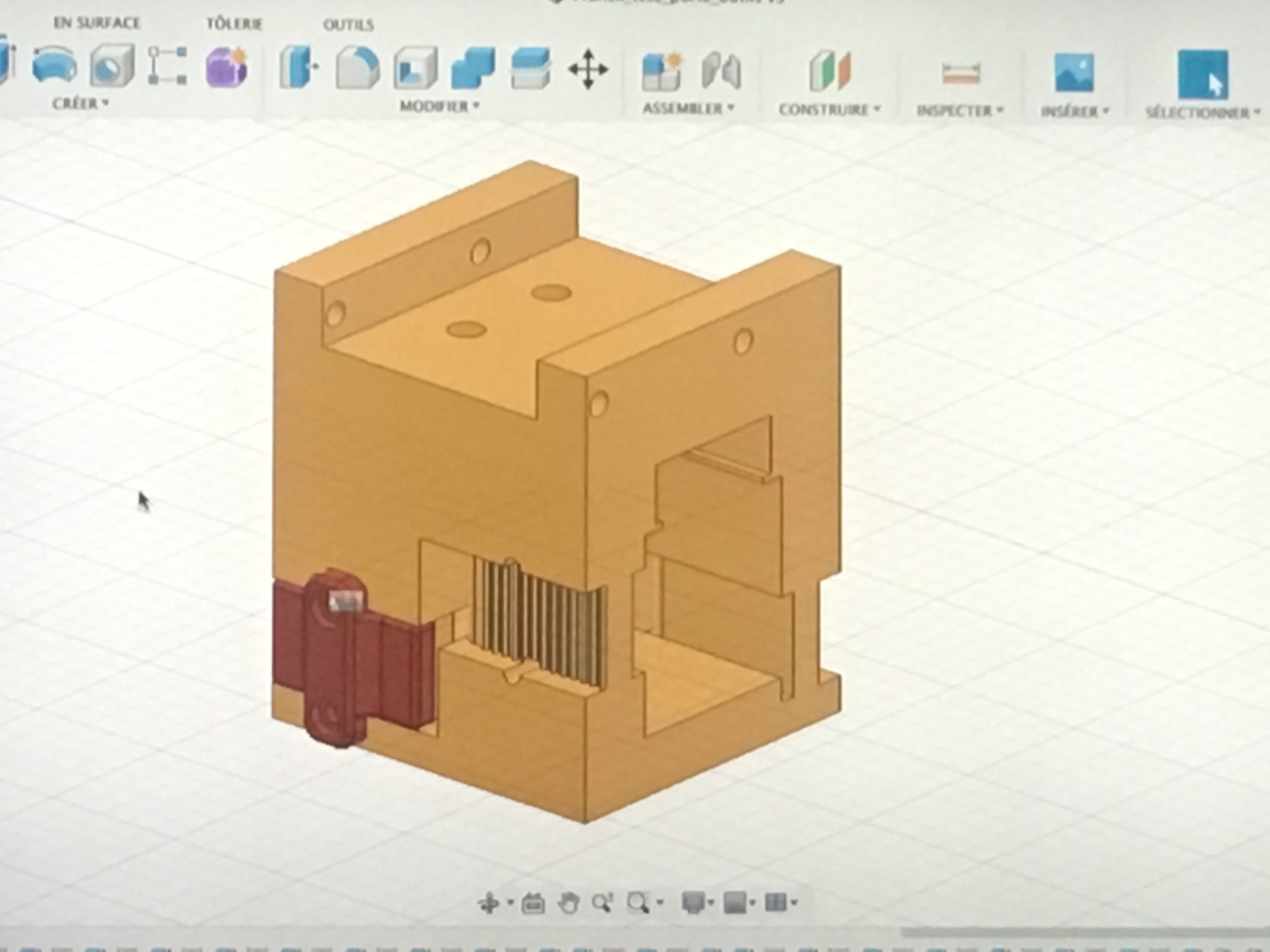The width and height of the screenshot is (1270, 952).
Task: Select the Joint tool in Assembler
Action: (721, 71)
